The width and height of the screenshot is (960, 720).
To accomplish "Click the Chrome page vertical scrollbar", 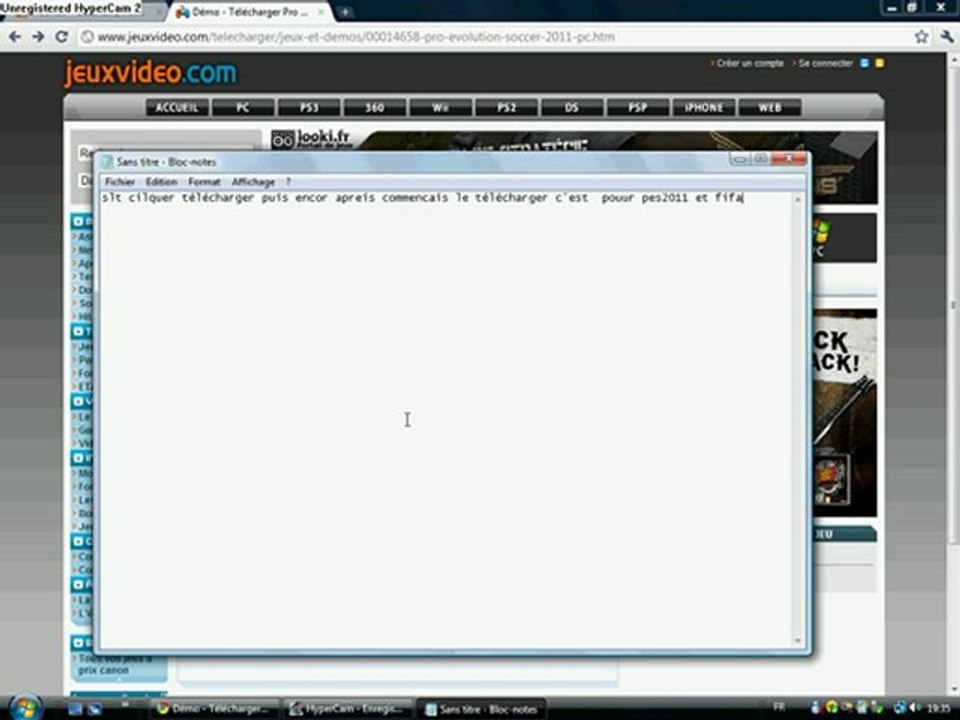I will point(953,306).
